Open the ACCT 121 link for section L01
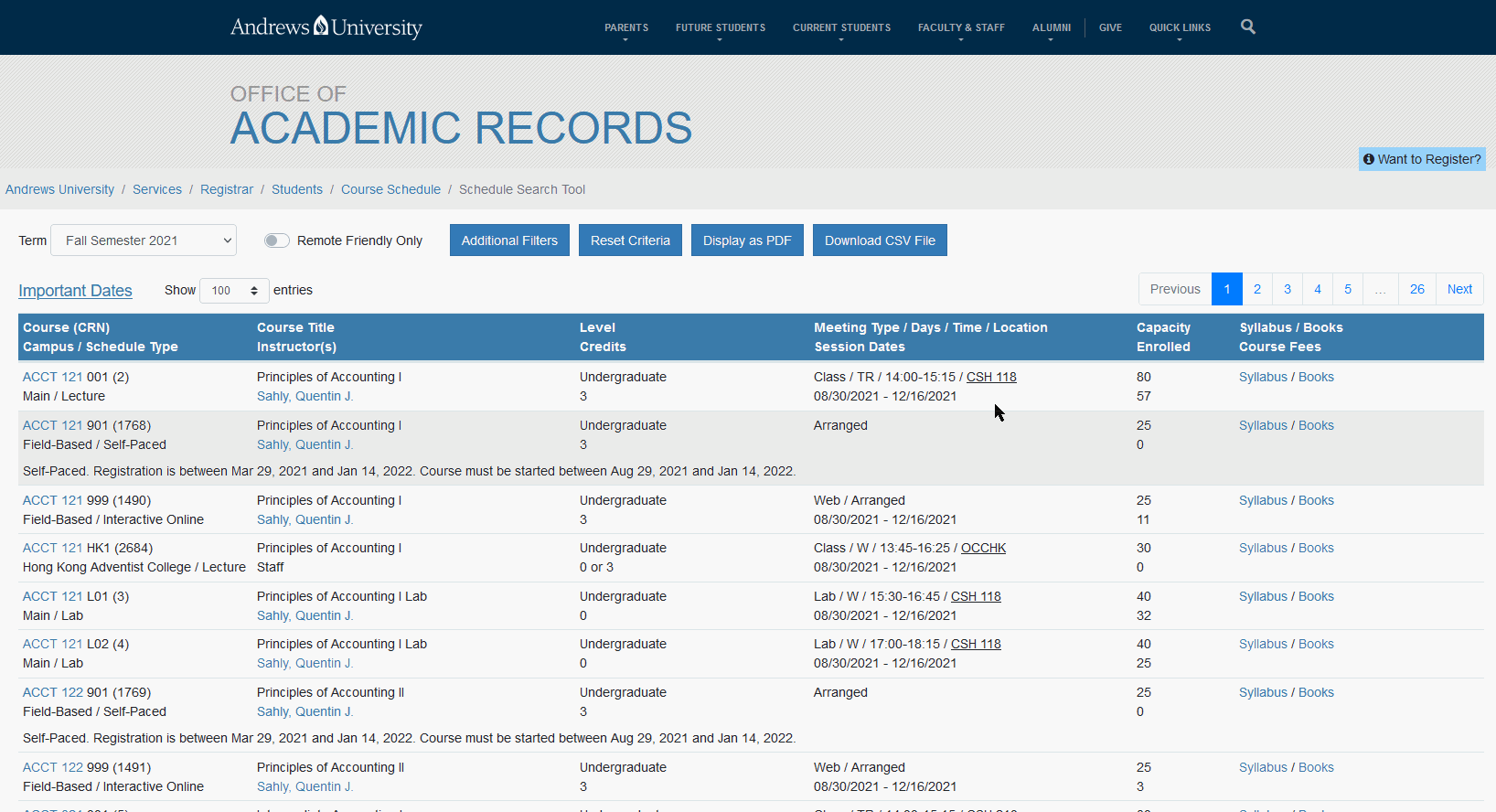This screenshot has height=812, width=1496. tap(52, 596)
